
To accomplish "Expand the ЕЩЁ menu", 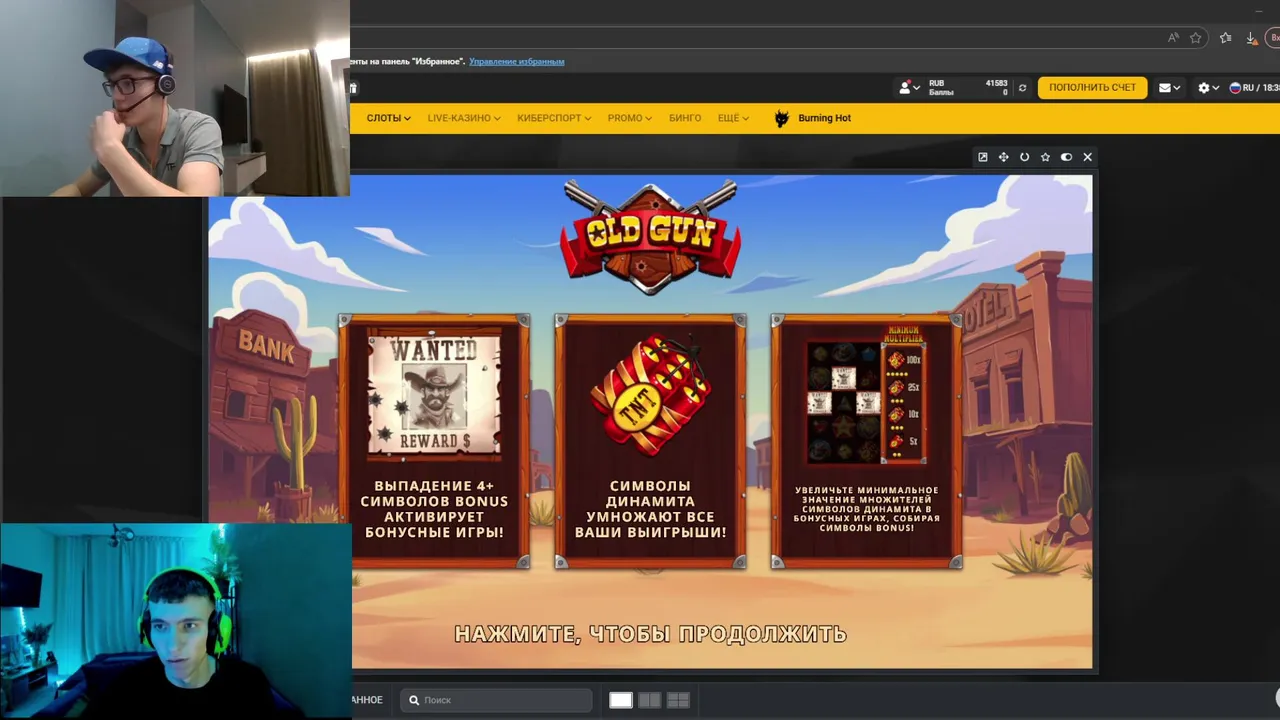I will [x=733, y=118].
